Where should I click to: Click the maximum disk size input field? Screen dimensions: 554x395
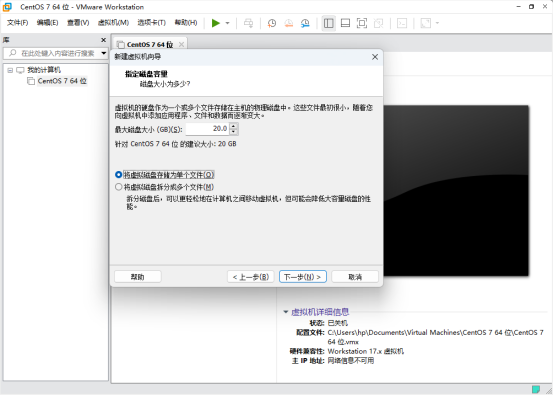click(x=207, y=129)
